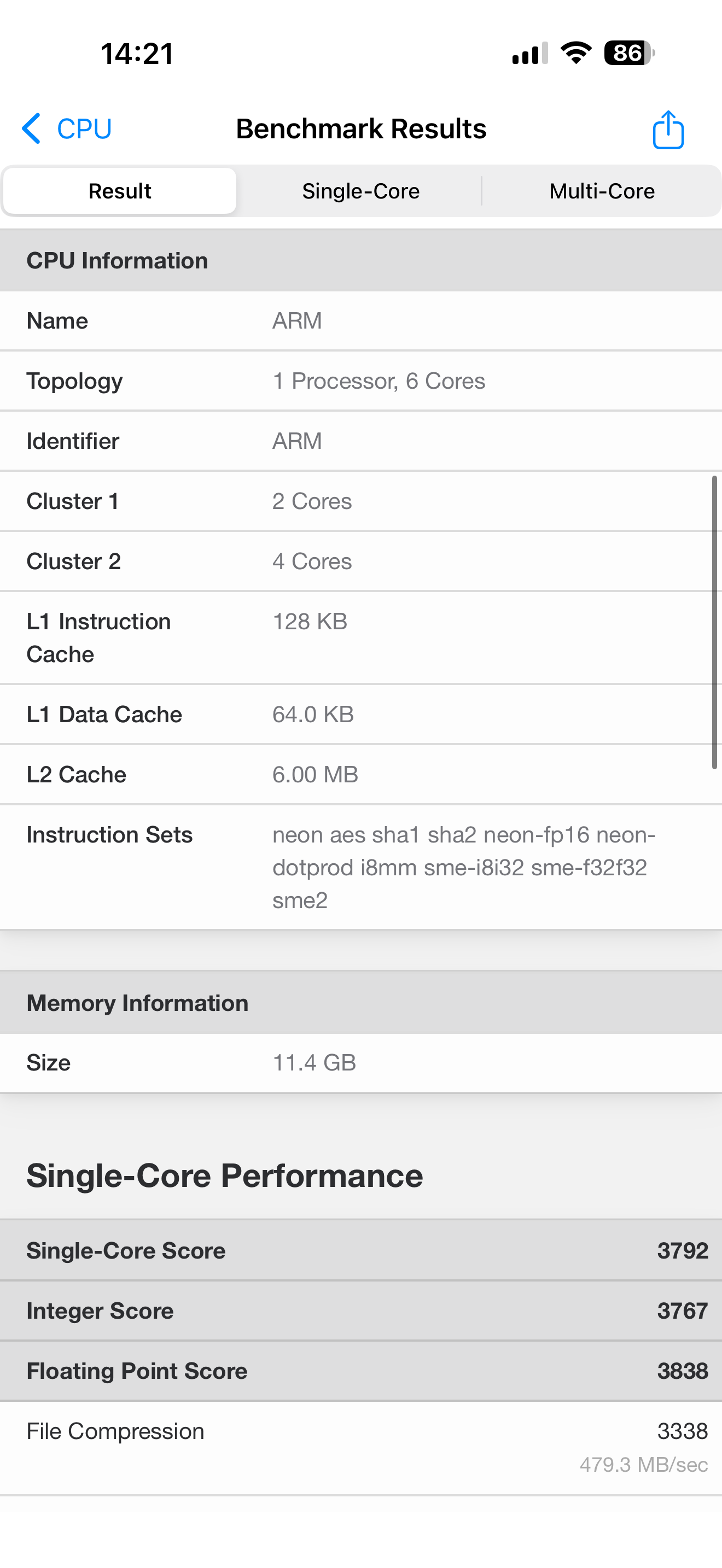Screen dimensions: 722x1568
Task: Go back to the CPU screen
Action: coord(84,128)
